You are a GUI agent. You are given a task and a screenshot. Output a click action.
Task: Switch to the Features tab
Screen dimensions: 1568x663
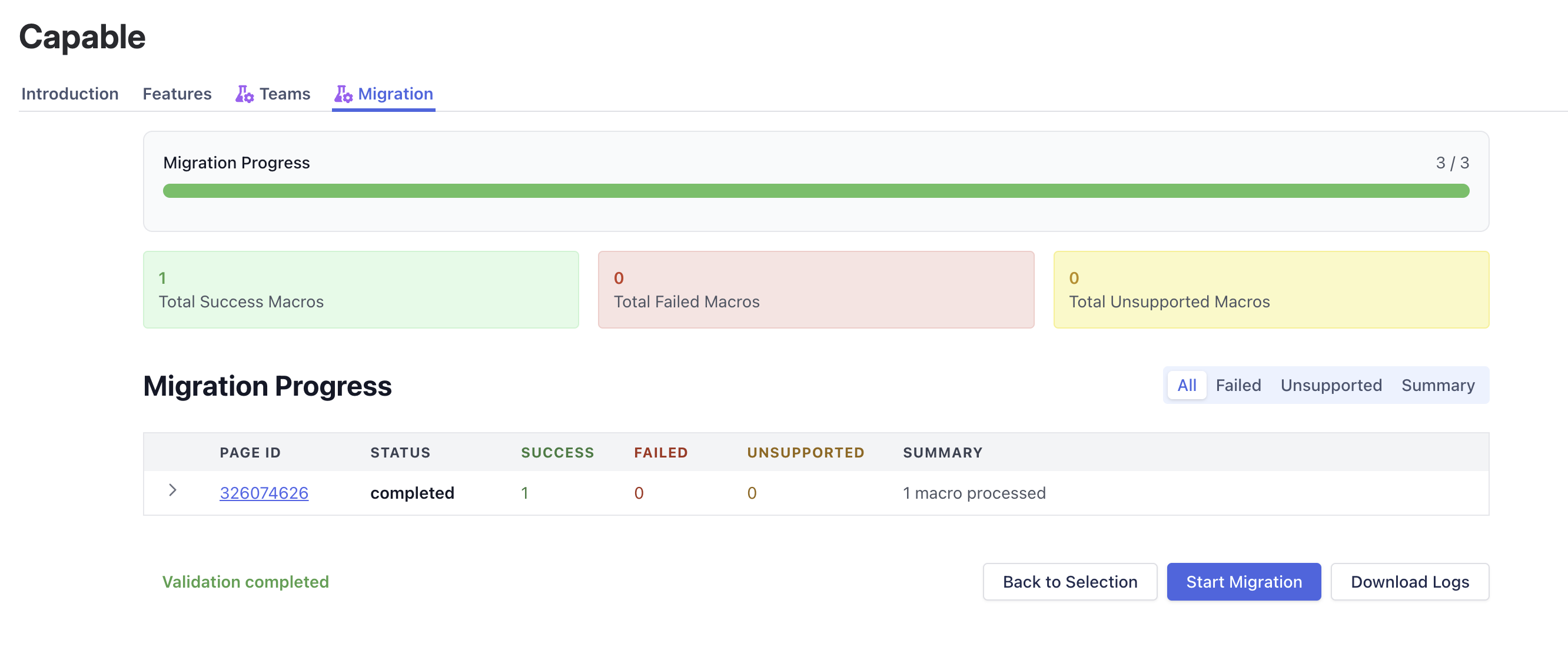tap(177, 94)
